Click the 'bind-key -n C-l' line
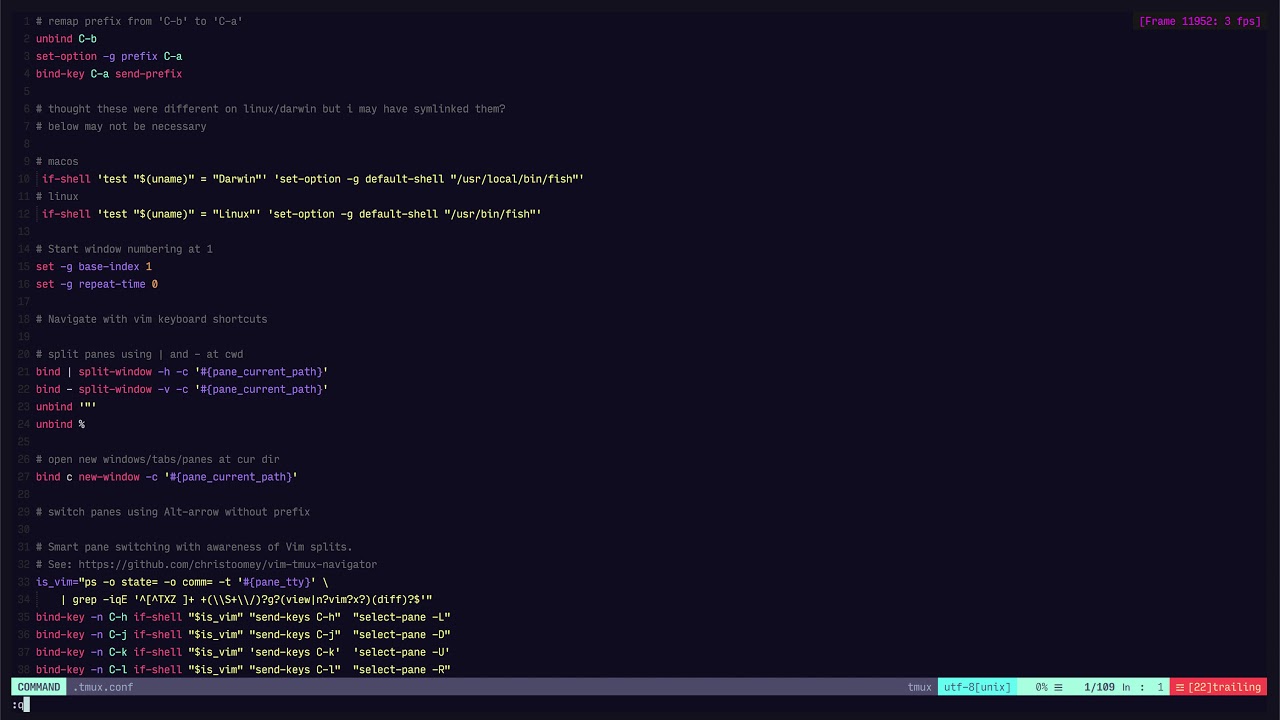 (243, 670)
